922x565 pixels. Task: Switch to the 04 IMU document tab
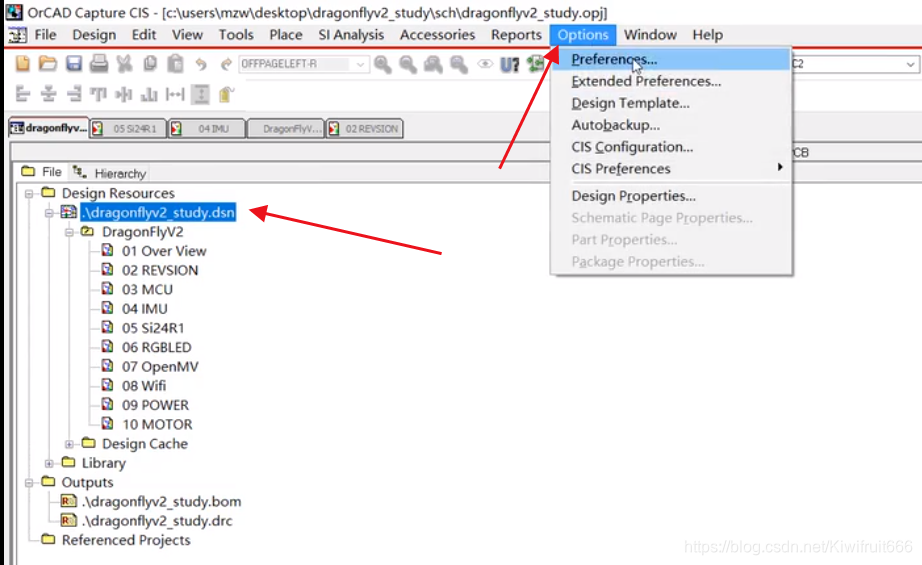coord(211,128)
